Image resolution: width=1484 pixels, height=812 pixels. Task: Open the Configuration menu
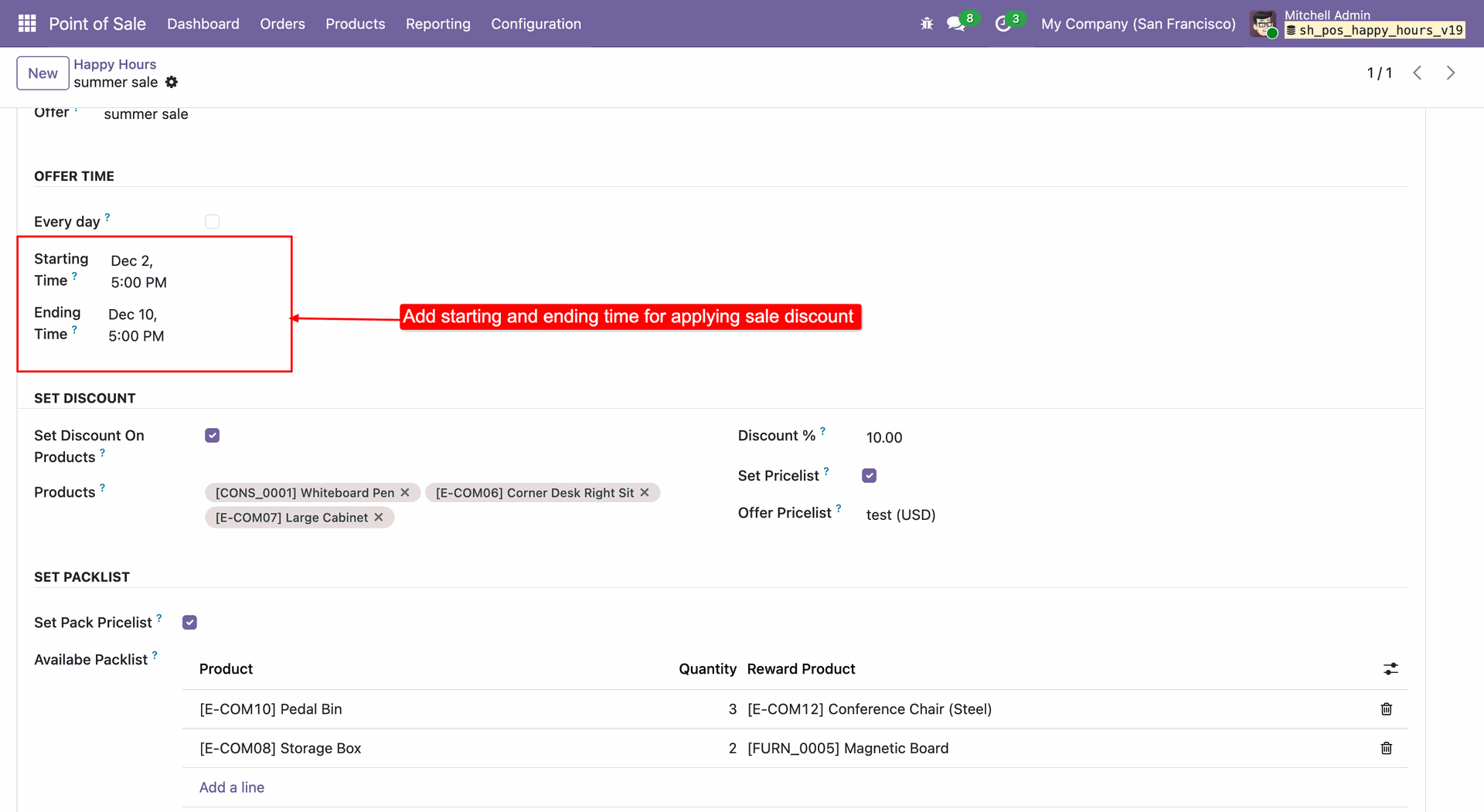click(x=536, y=24)
